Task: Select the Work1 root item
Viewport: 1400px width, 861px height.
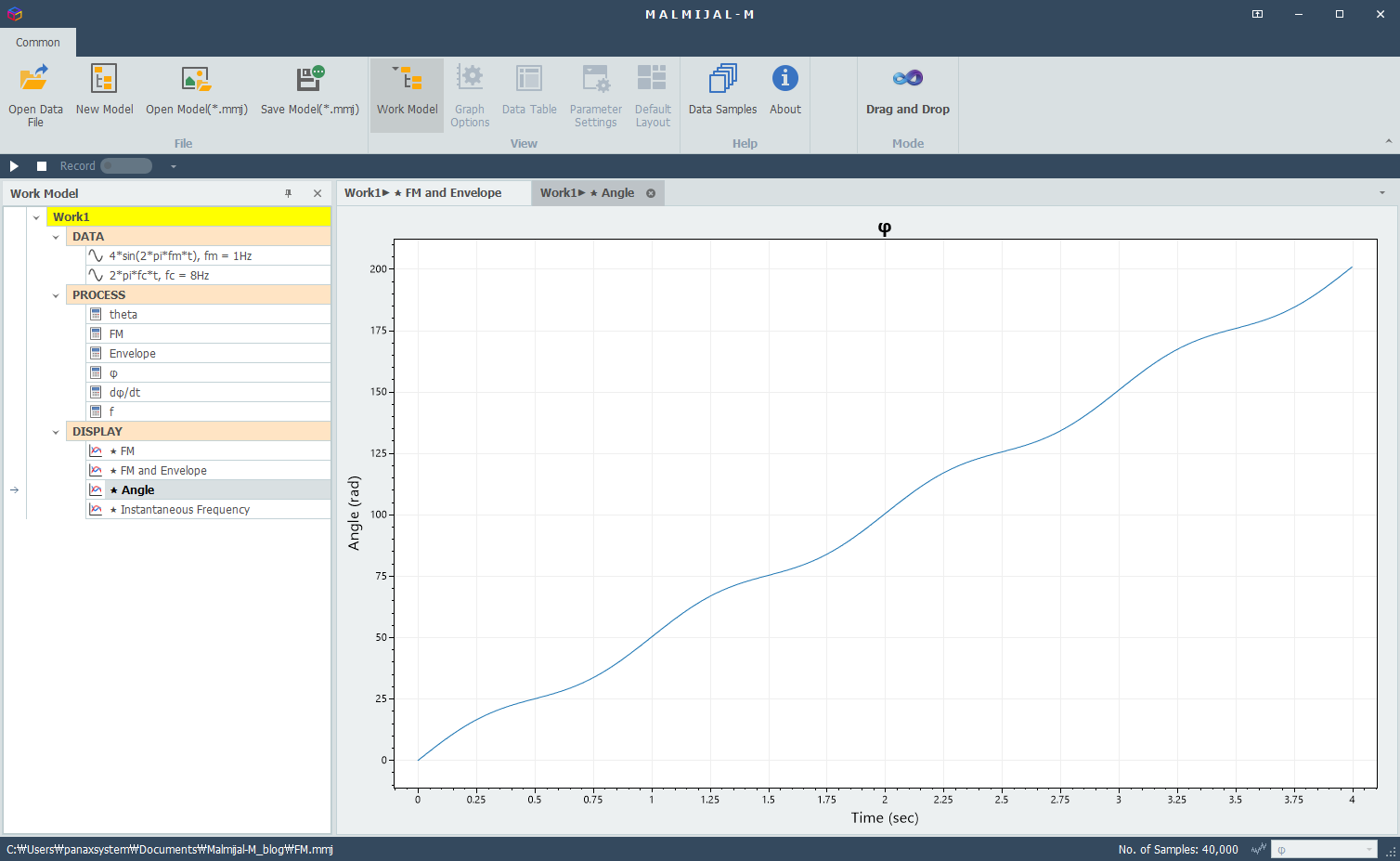Action: (x=188, y=216)
